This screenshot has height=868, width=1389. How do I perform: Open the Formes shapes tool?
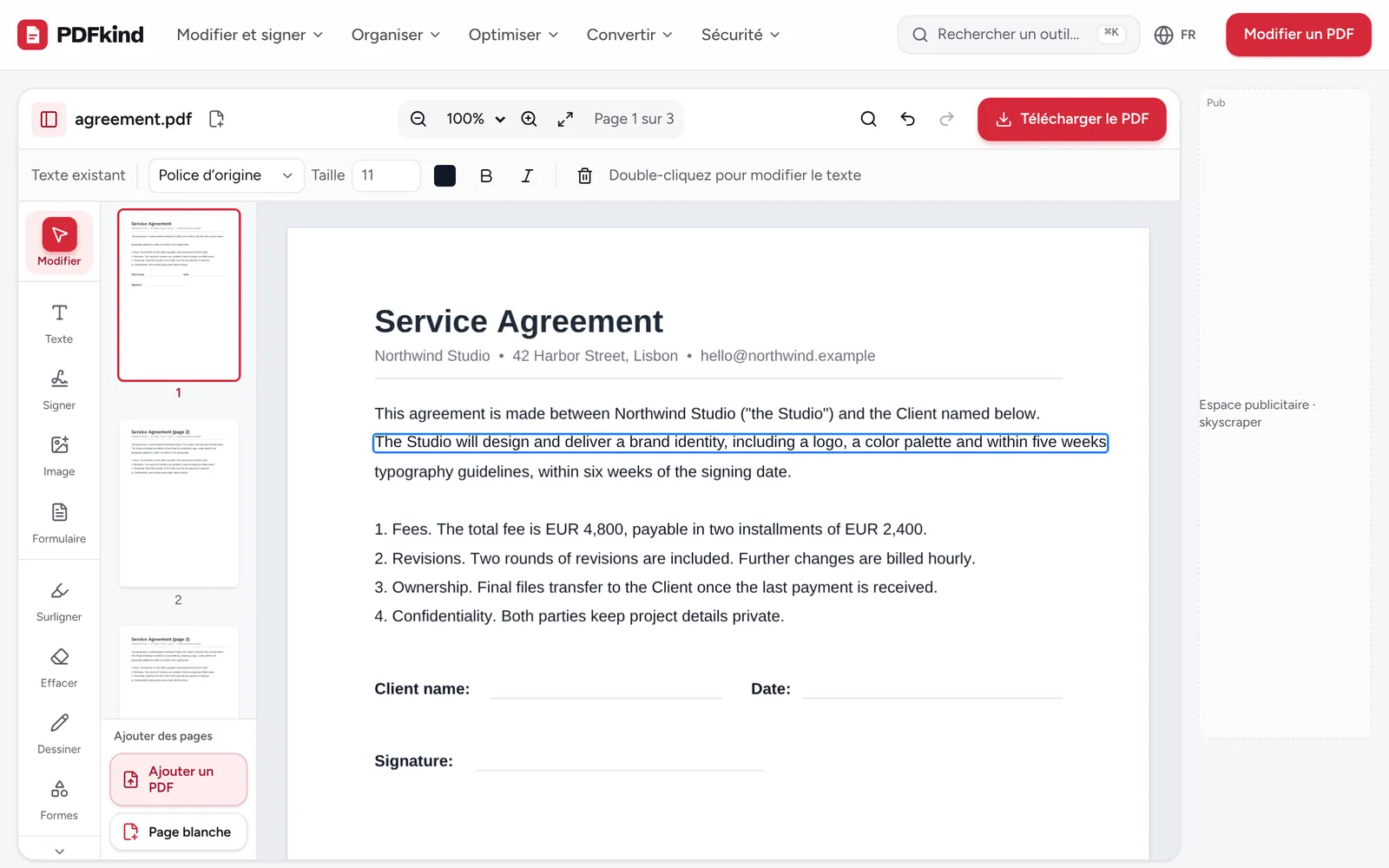coord(59,800)
